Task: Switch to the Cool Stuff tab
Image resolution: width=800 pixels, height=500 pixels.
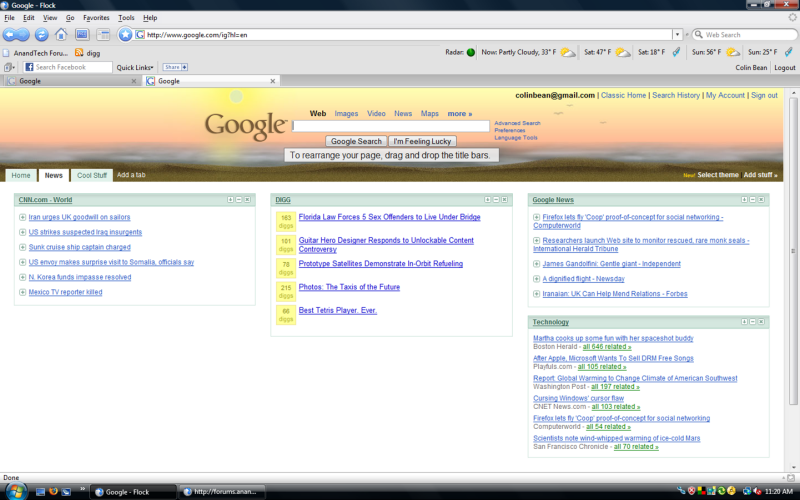Action: [x=92, y=175]
